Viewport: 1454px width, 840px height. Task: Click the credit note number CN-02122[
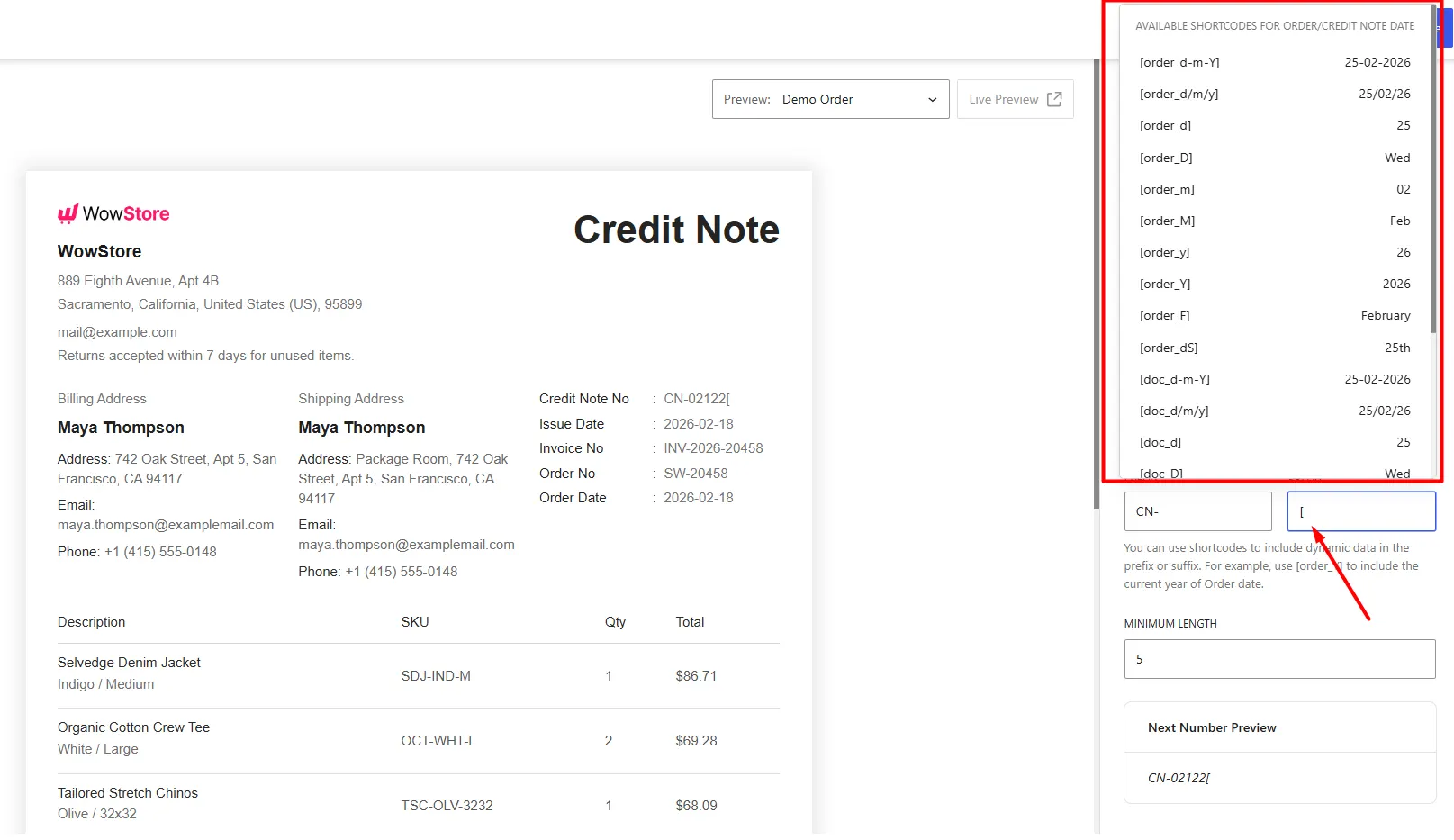[697, 399]
